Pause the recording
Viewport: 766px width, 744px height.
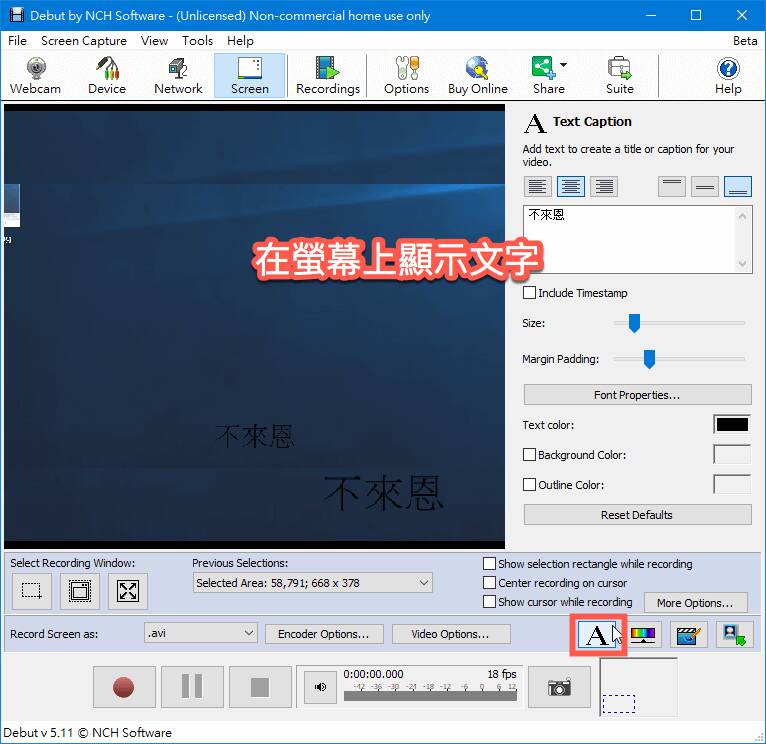pos(192,687)
